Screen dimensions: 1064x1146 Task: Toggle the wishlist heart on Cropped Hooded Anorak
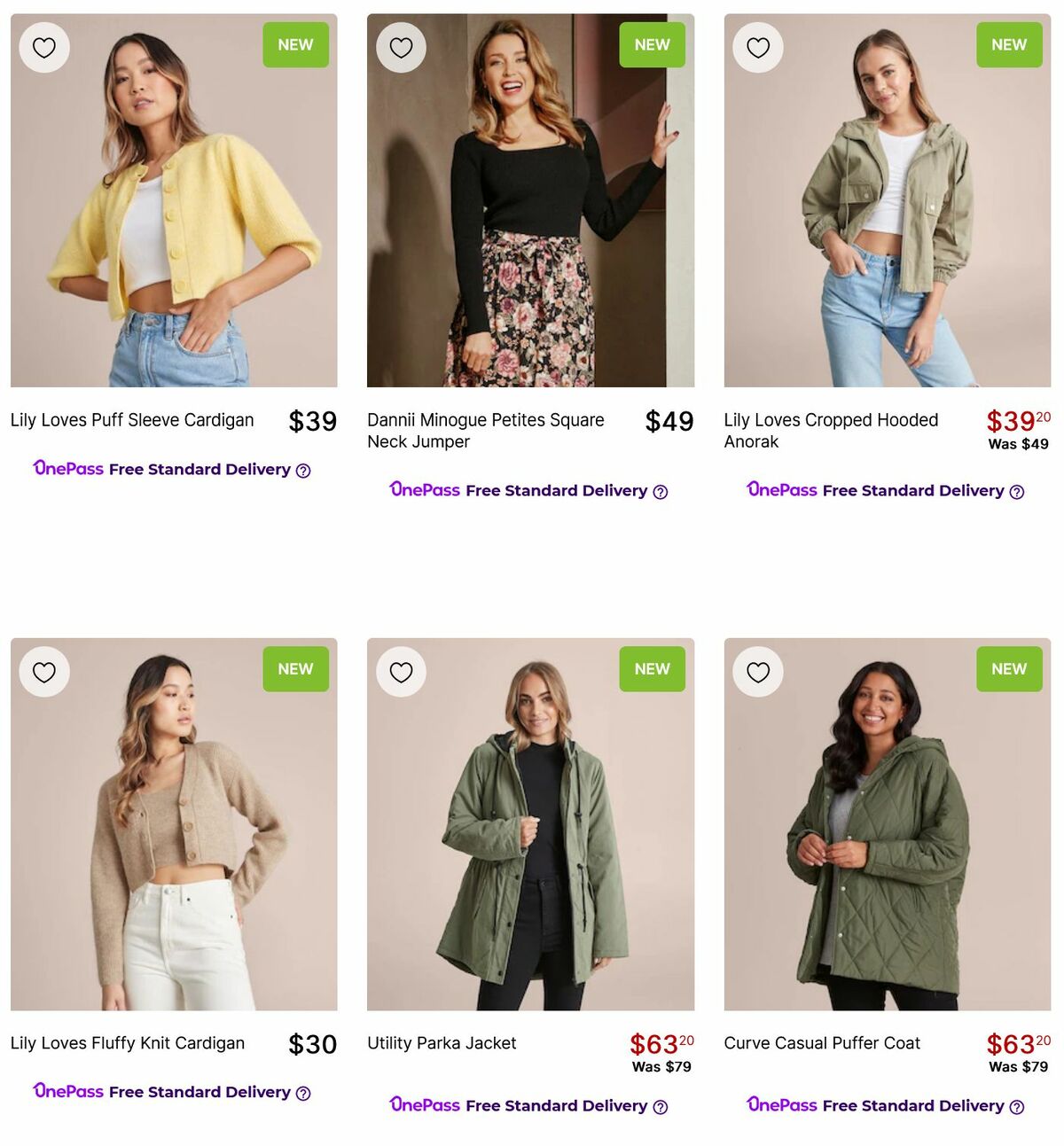(x=758, y=47)
